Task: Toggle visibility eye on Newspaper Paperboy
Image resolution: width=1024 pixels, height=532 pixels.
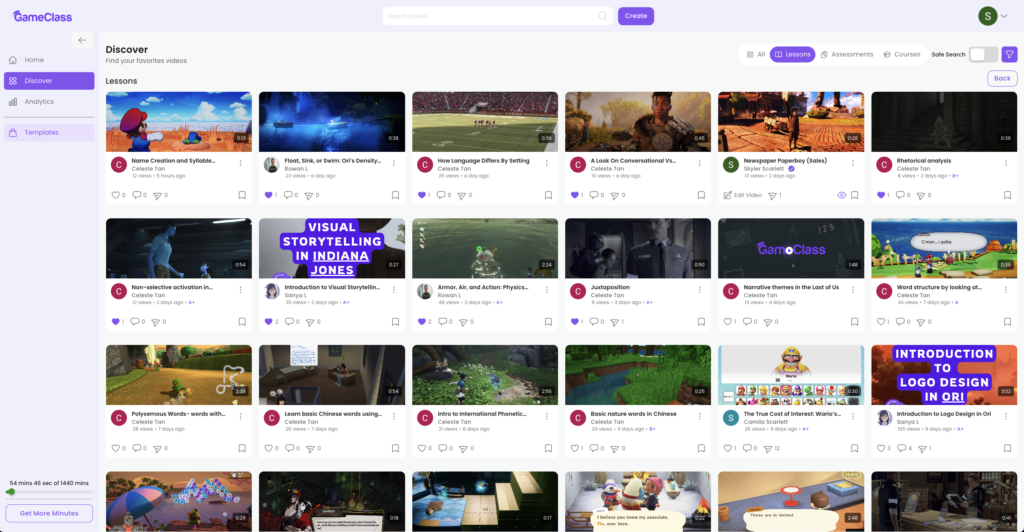Action: [x=841, y=195]
